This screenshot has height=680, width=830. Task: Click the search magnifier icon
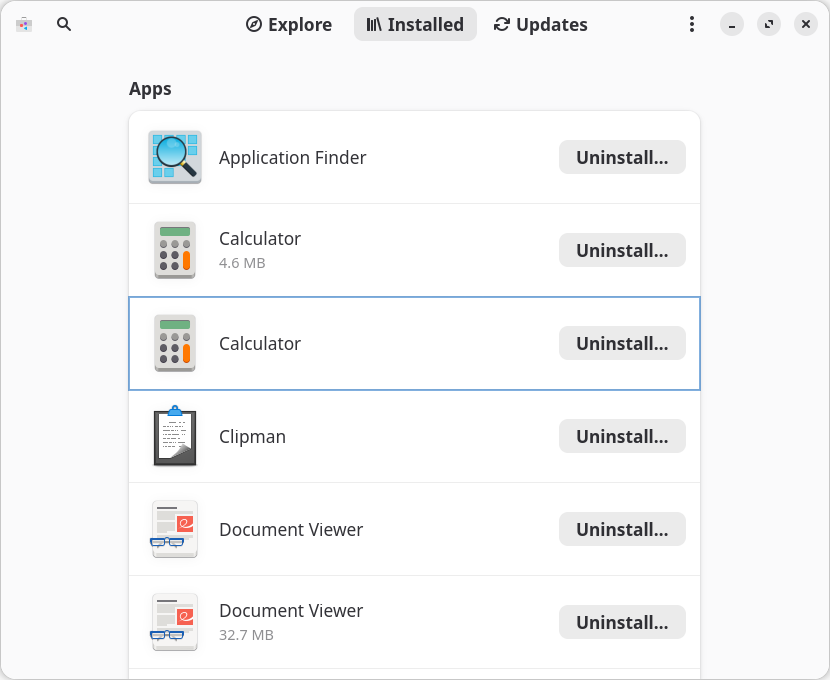[x=64, y=24]
